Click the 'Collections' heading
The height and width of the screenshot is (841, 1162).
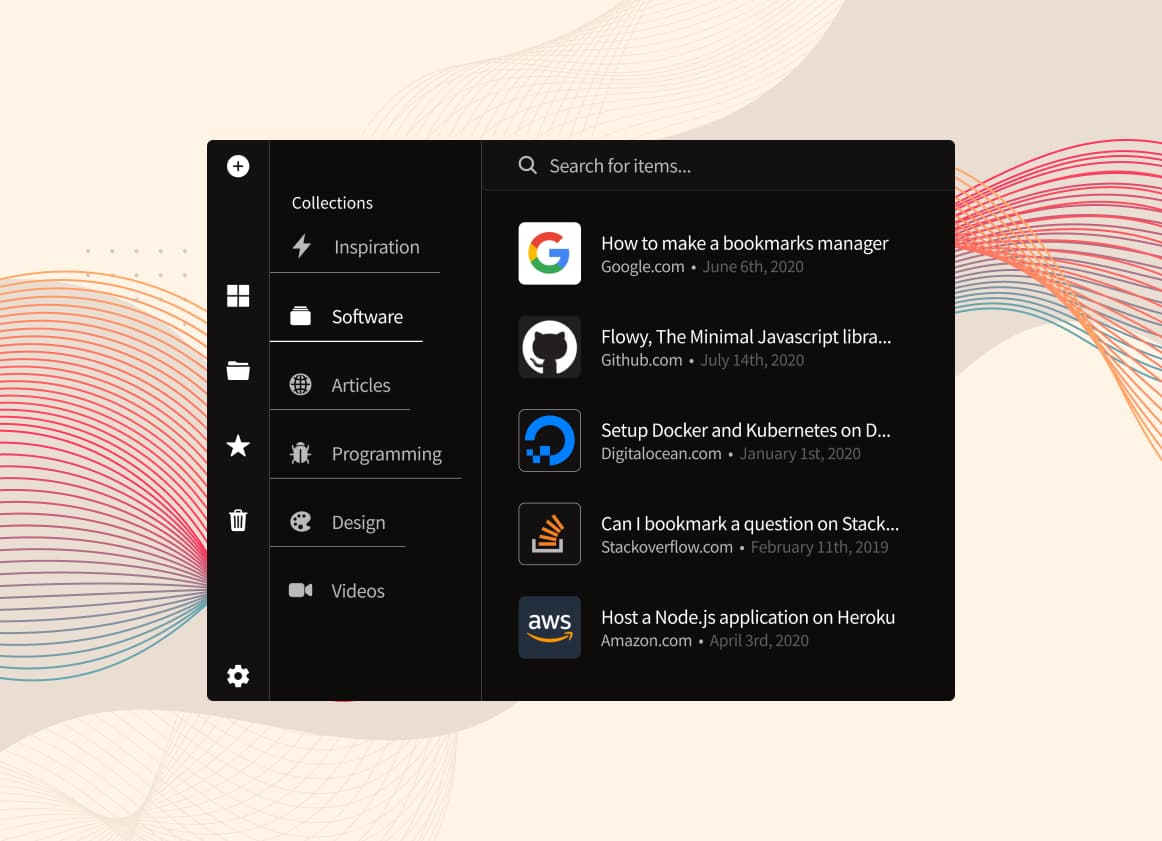332,202
